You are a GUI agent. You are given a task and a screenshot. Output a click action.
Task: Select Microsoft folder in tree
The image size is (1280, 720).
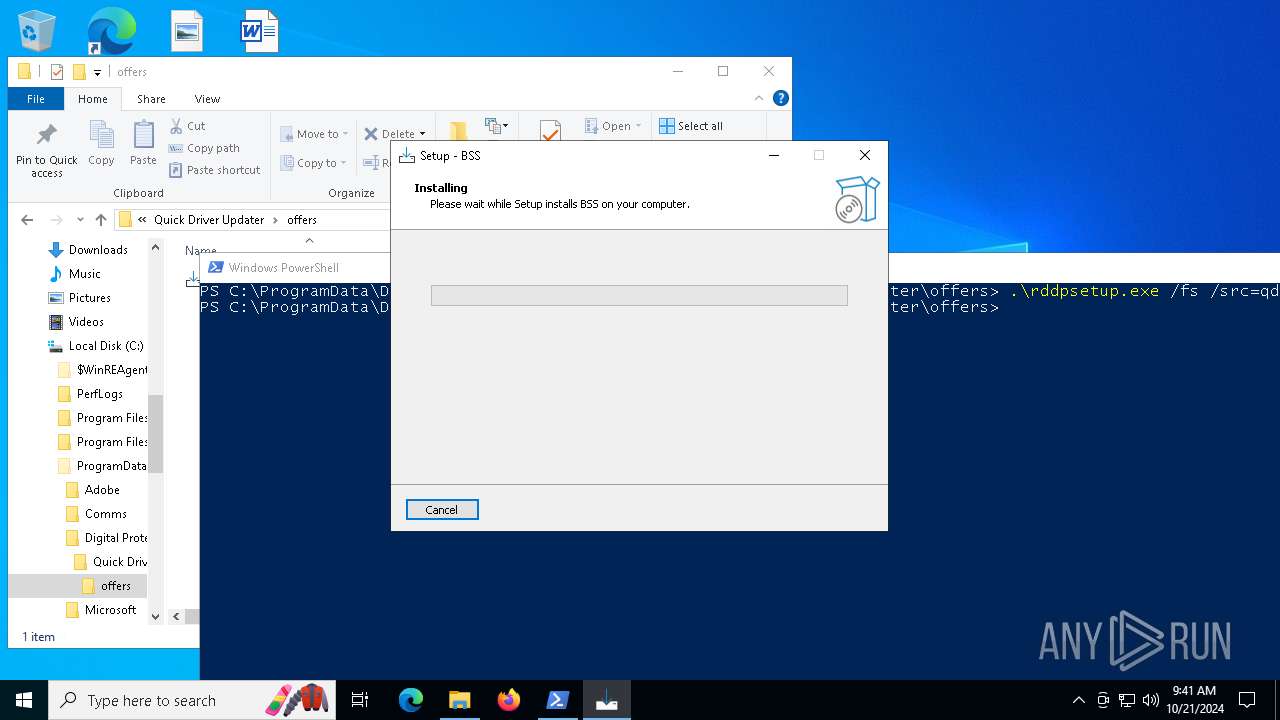(110, 610)
